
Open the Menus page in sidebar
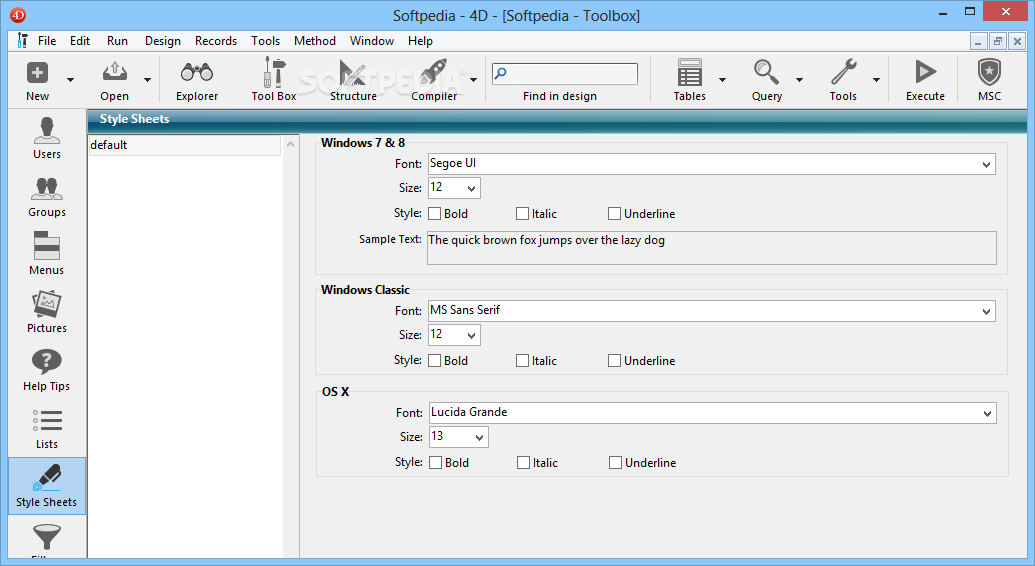pyautogui.click(x=47, y=254)
